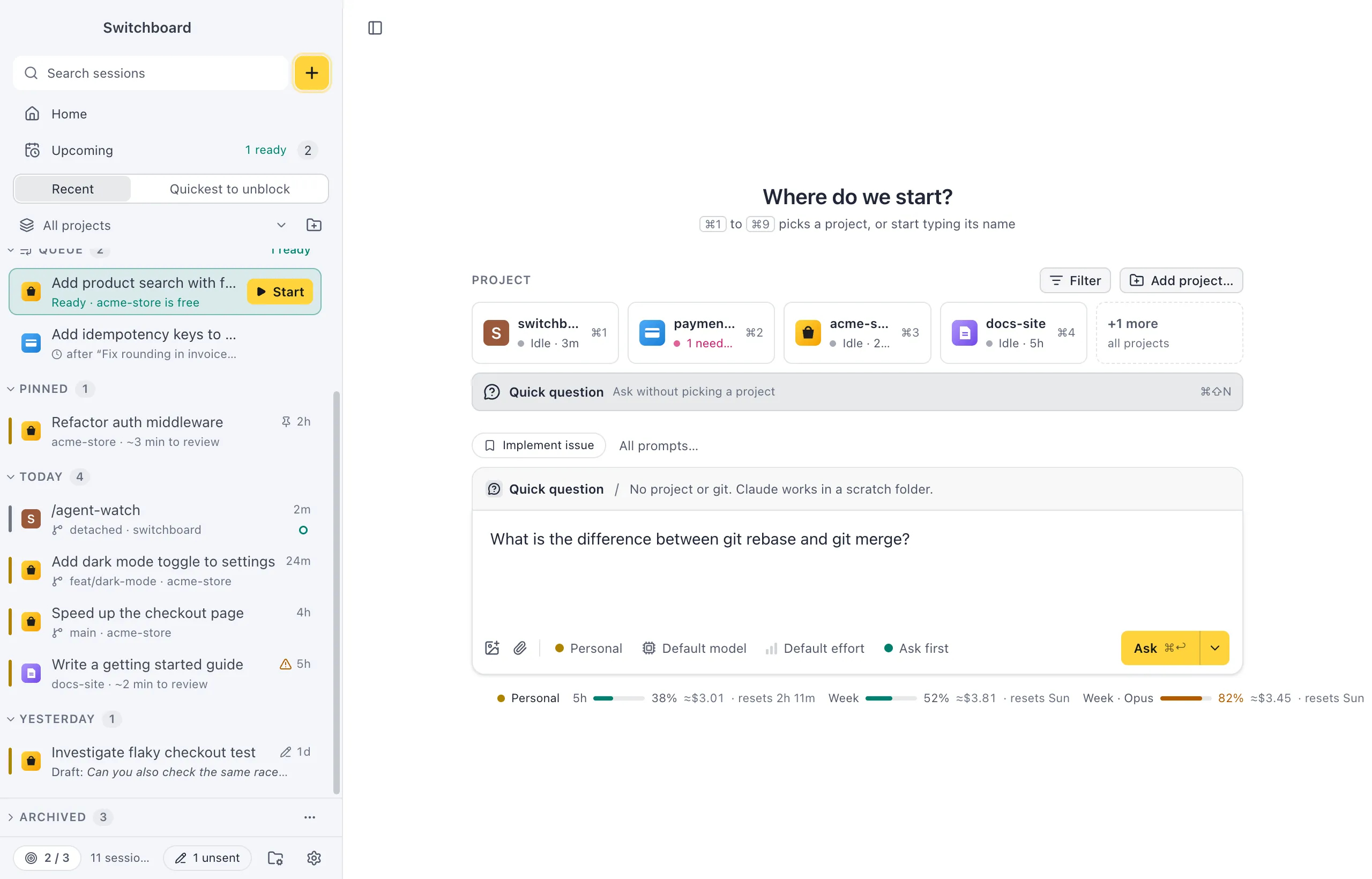Open the Default model selector
The width and height of the screenshot is (1372, 879).
point(694,648)
